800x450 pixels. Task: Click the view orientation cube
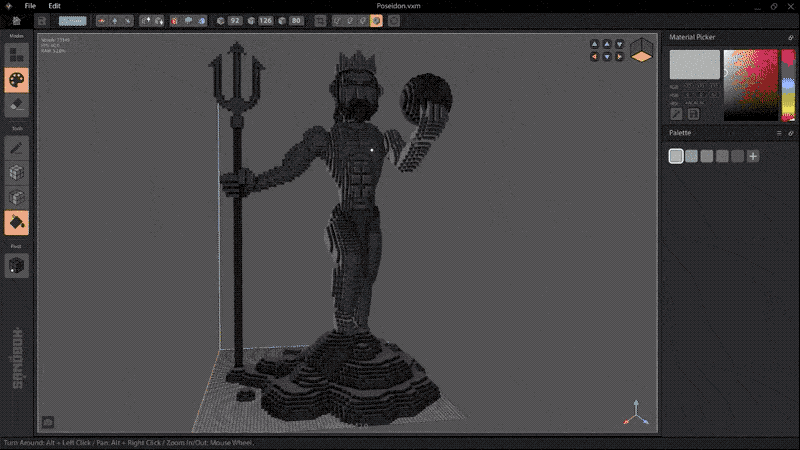[x=641, y=50]
